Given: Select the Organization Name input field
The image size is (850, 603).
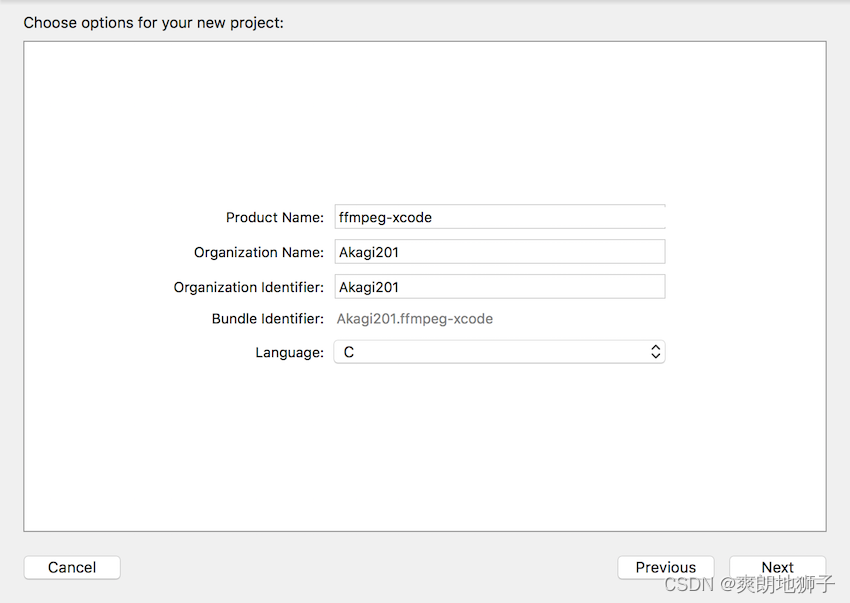Looking at the screenshot, I should 500,252.
